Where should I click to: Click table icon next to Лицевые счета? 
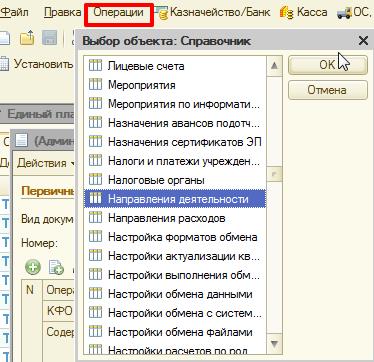tap(95, 65)
